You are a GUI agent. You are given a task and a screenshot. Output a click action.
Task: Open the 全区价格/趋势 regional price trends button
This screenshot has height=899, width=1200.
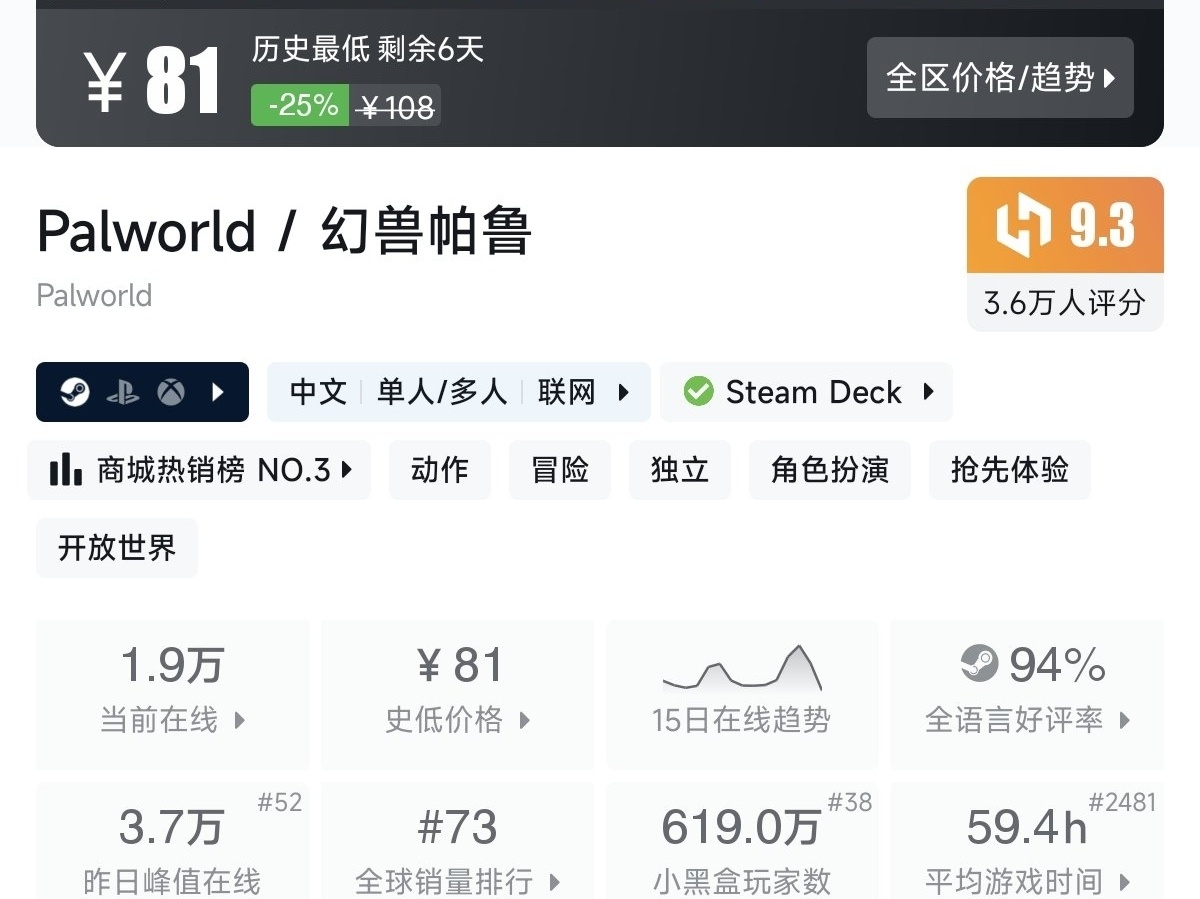click(1000, 78)
